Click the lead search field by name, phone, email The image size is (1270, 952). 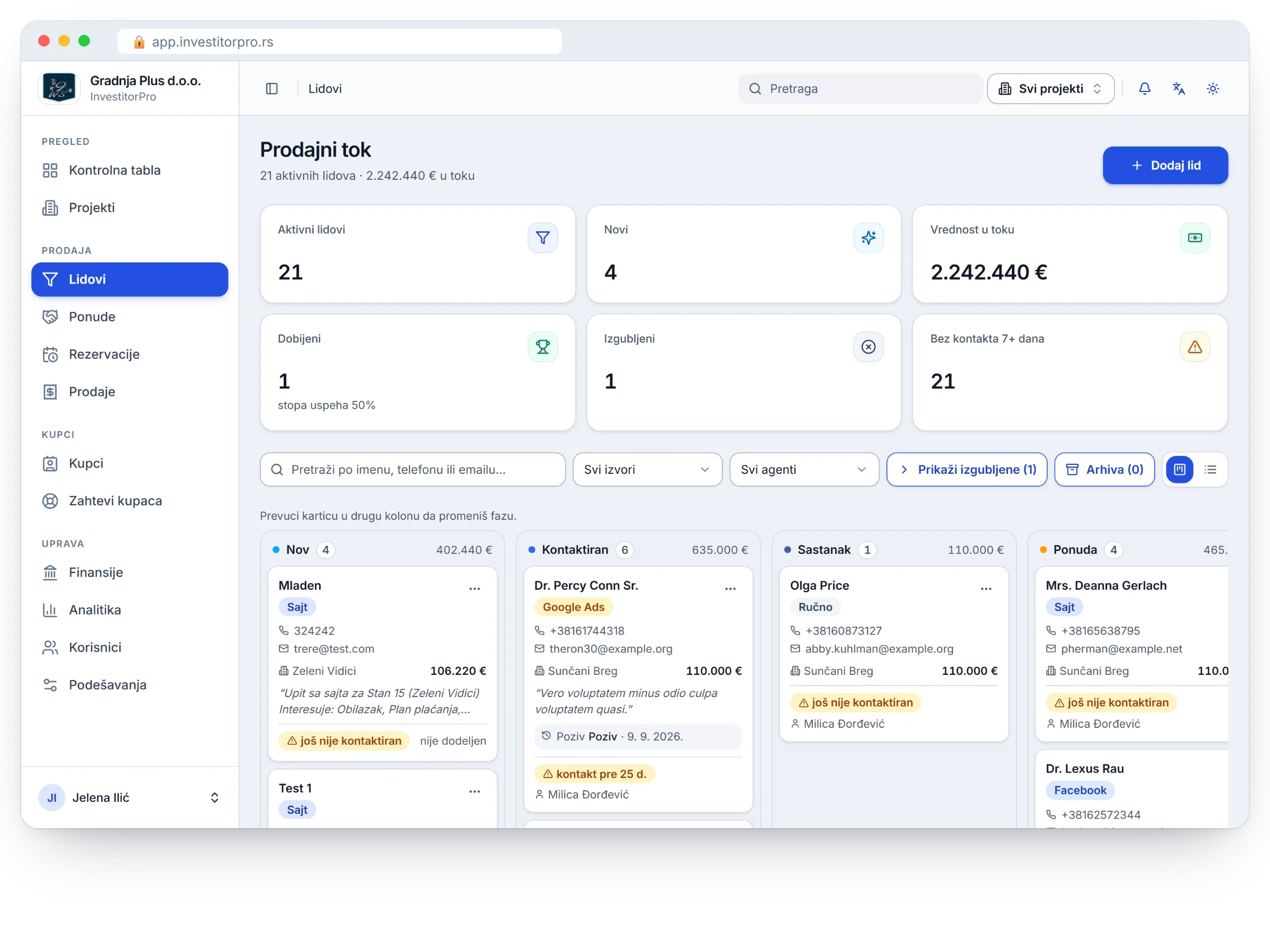[x=412, y=470]
